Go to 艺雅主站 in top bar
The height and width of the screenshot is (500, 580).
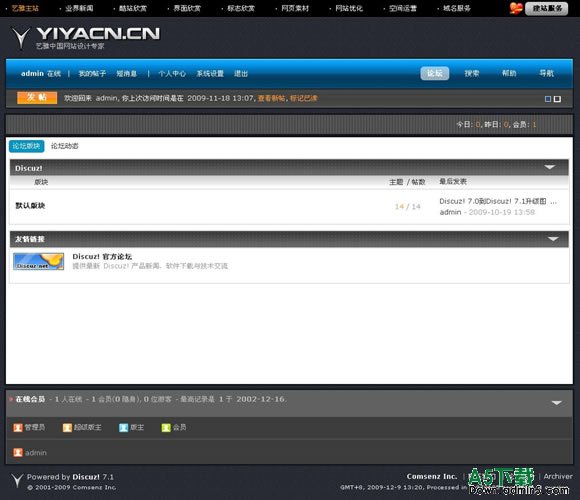tap(25, 8)
